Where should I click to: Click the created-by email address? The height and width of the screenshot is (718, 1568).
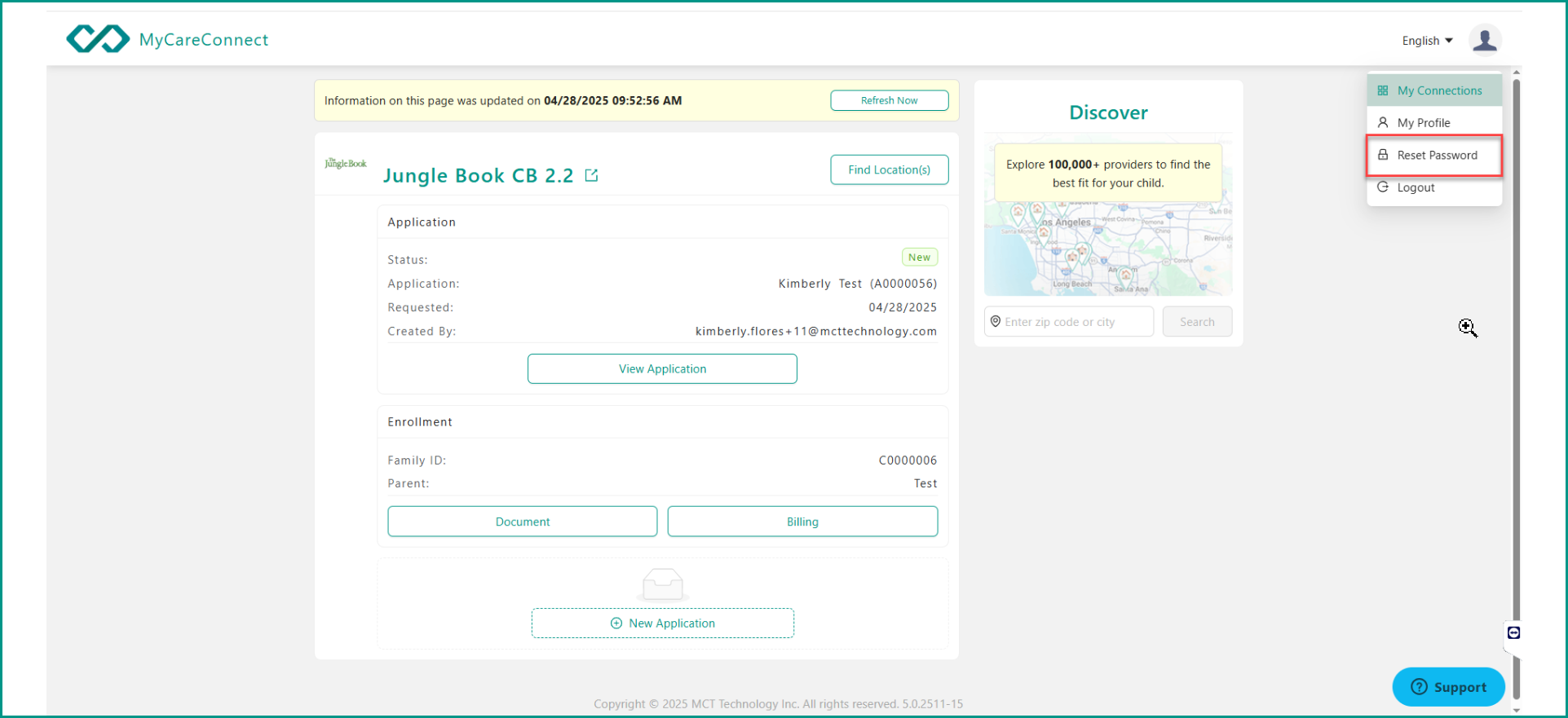click(x=816, y=331)
